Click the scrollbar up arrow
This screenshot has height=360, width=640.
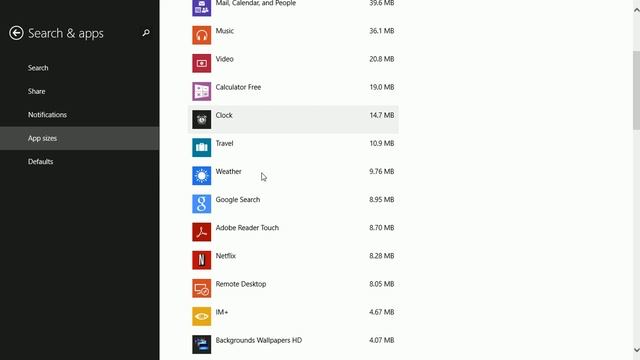pos(636,11)
